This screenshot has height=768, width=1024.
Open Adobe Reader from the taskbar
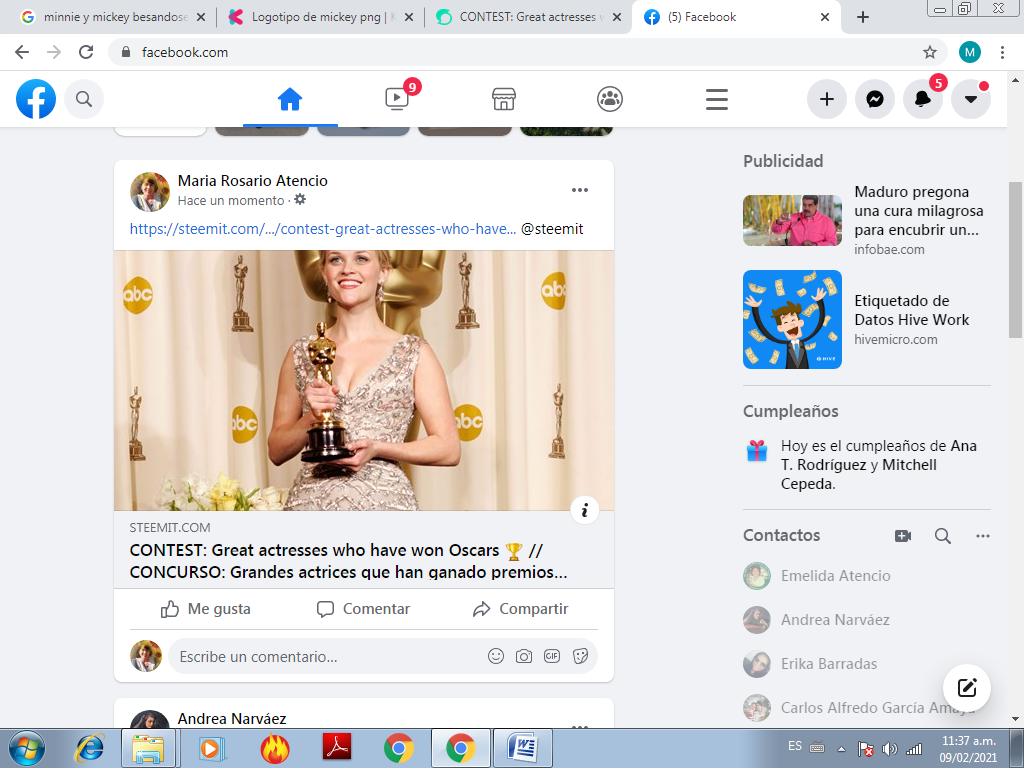(x=337, y=748)
